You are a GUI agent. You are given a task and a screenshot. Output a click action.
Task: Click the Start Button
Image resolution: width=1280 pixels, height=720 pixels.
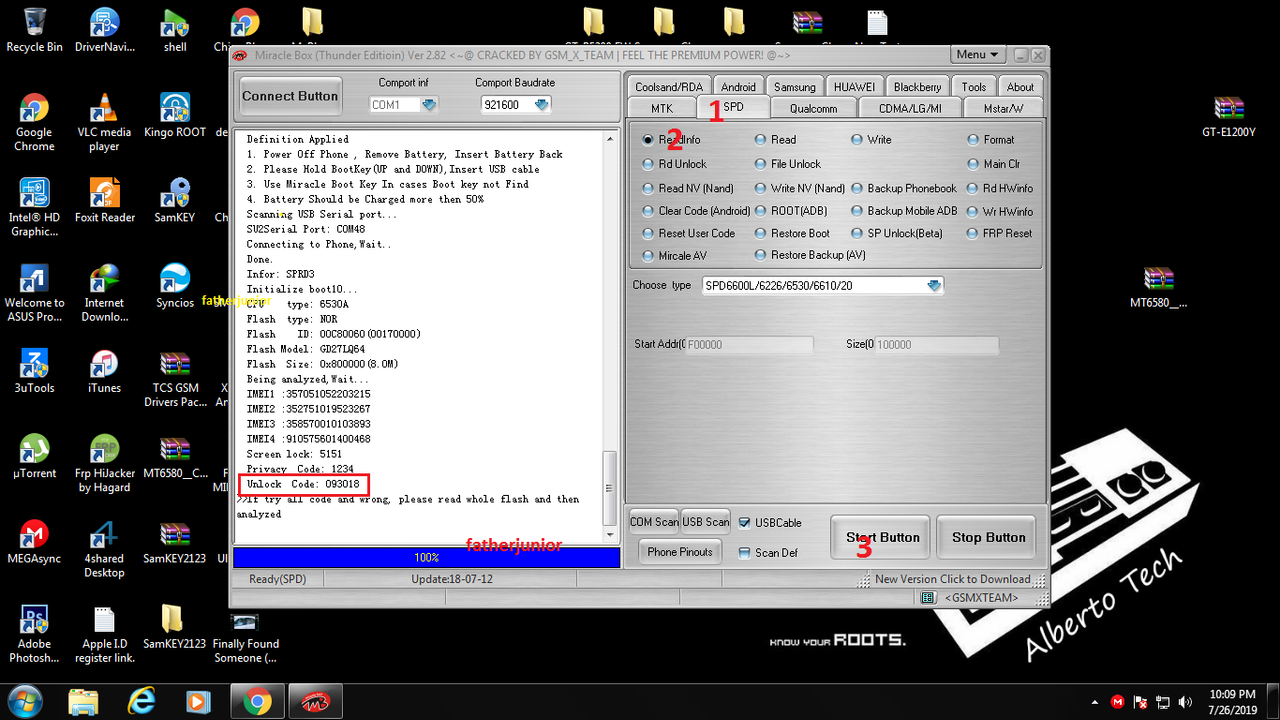tap(881, 538)
